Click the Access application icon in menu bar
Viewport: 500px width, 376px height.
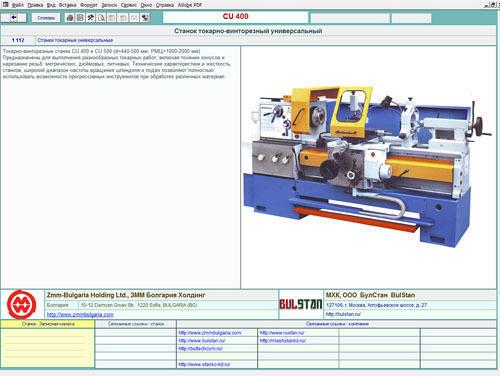[6, 4]
